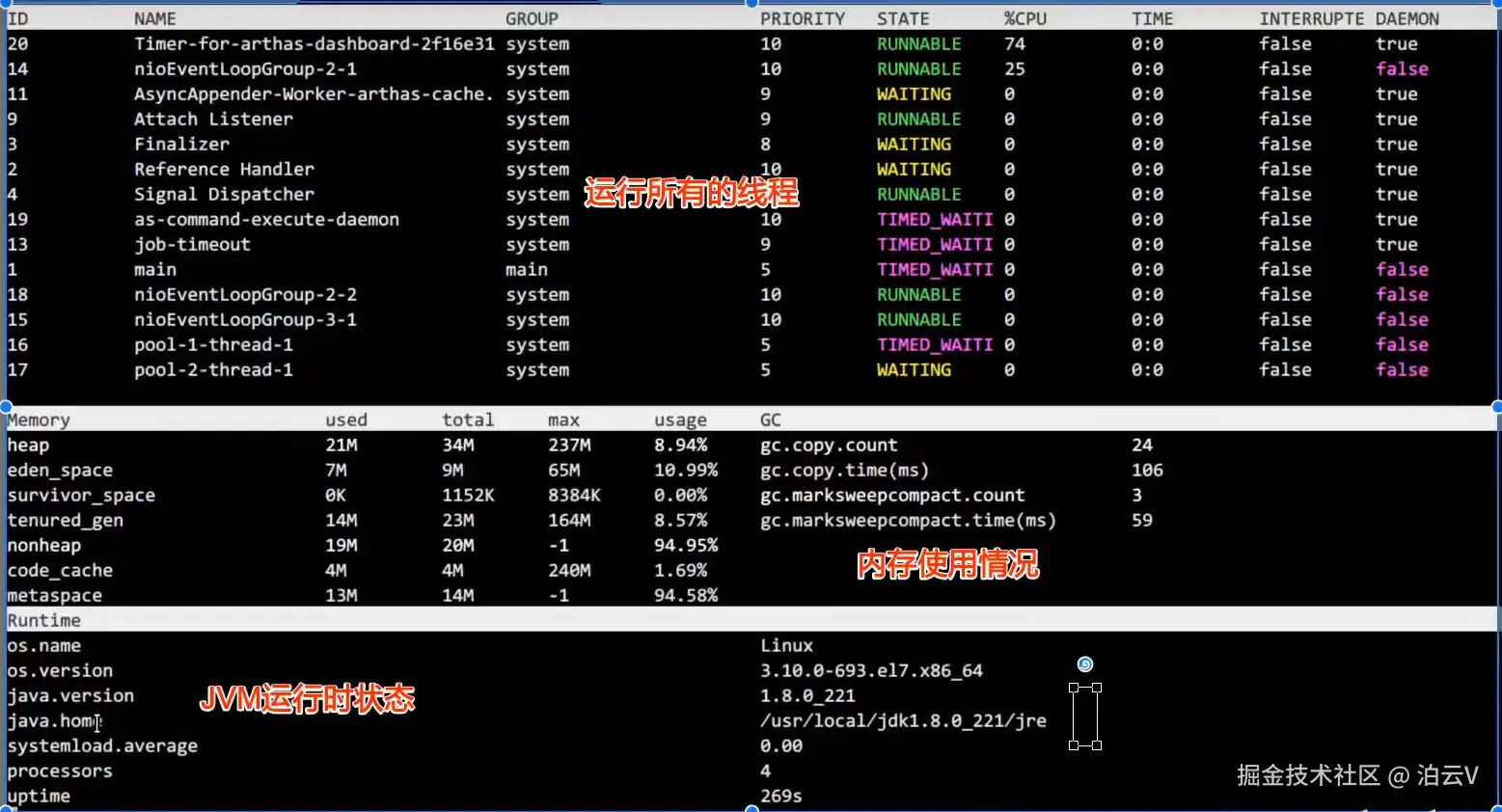
Task: Click the code_cache row label
Action: [60, 570]
